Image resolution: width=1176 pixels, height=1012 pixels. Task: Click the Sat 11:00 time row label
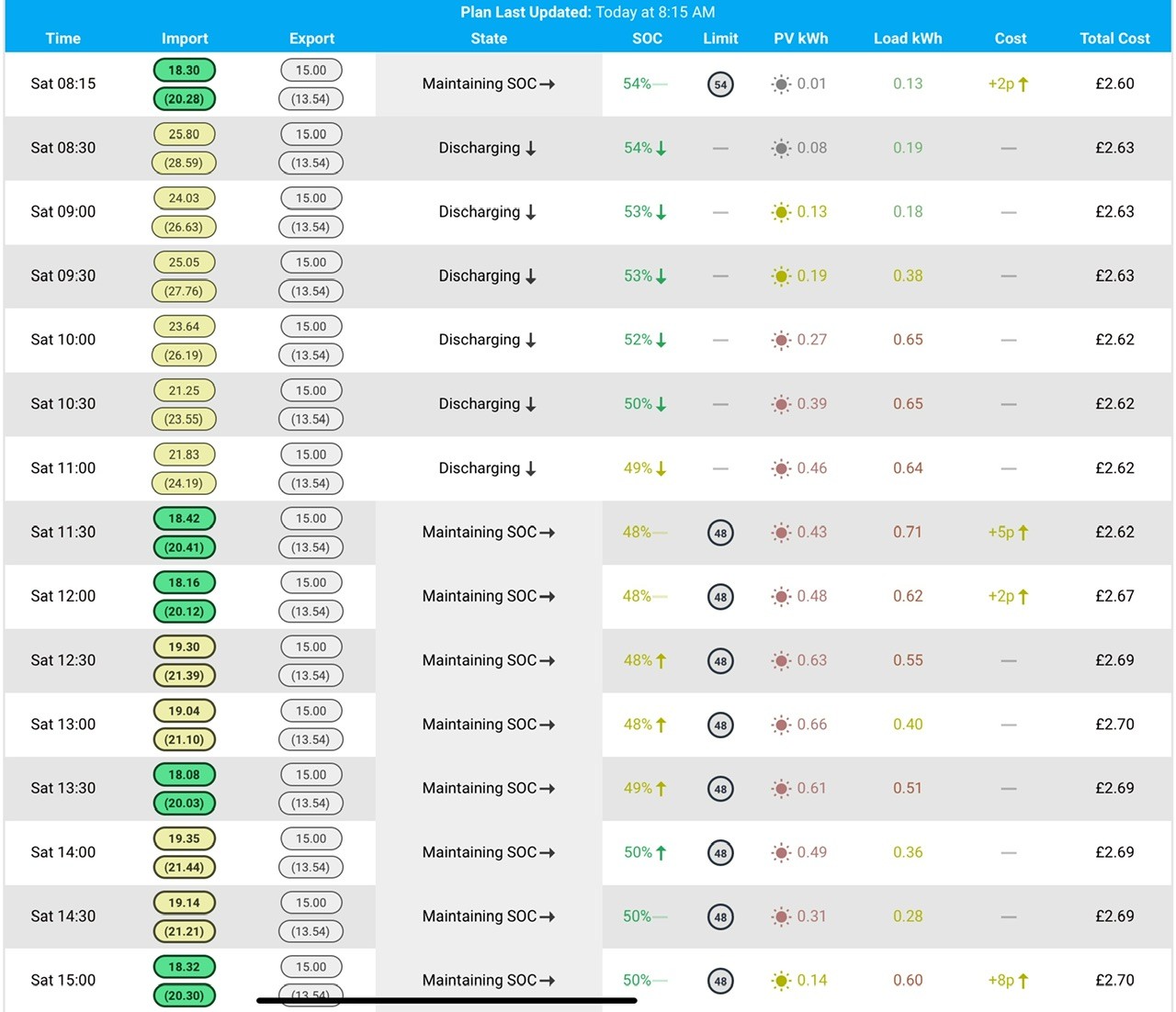63,468
